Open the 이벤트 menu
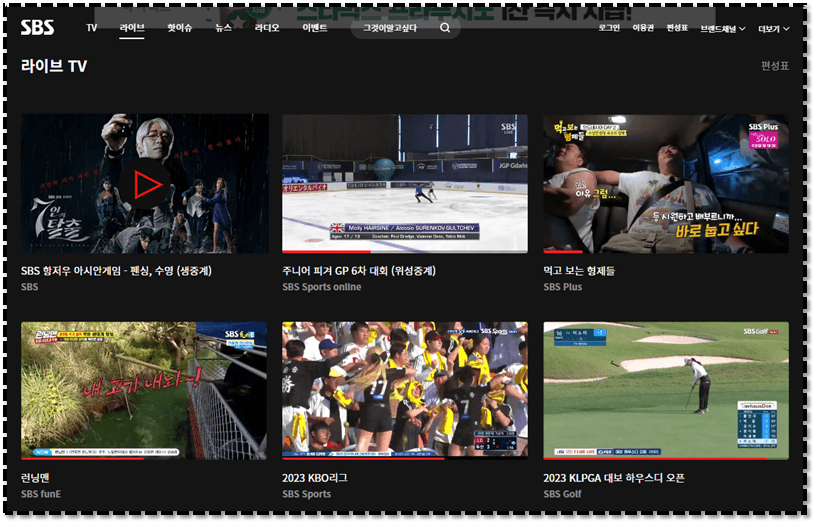This screenshot has width=816, height=524. (x=315, y=28)
